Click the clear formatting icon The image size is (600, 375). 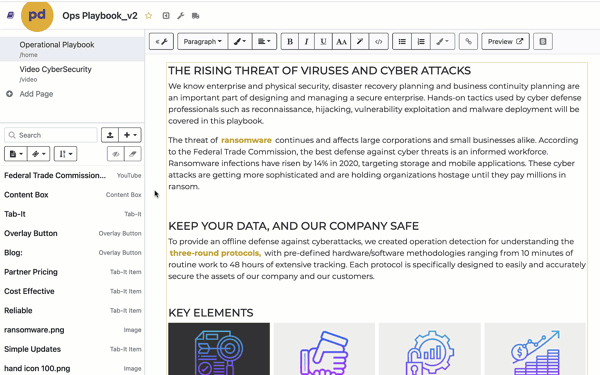pos(360,41)
